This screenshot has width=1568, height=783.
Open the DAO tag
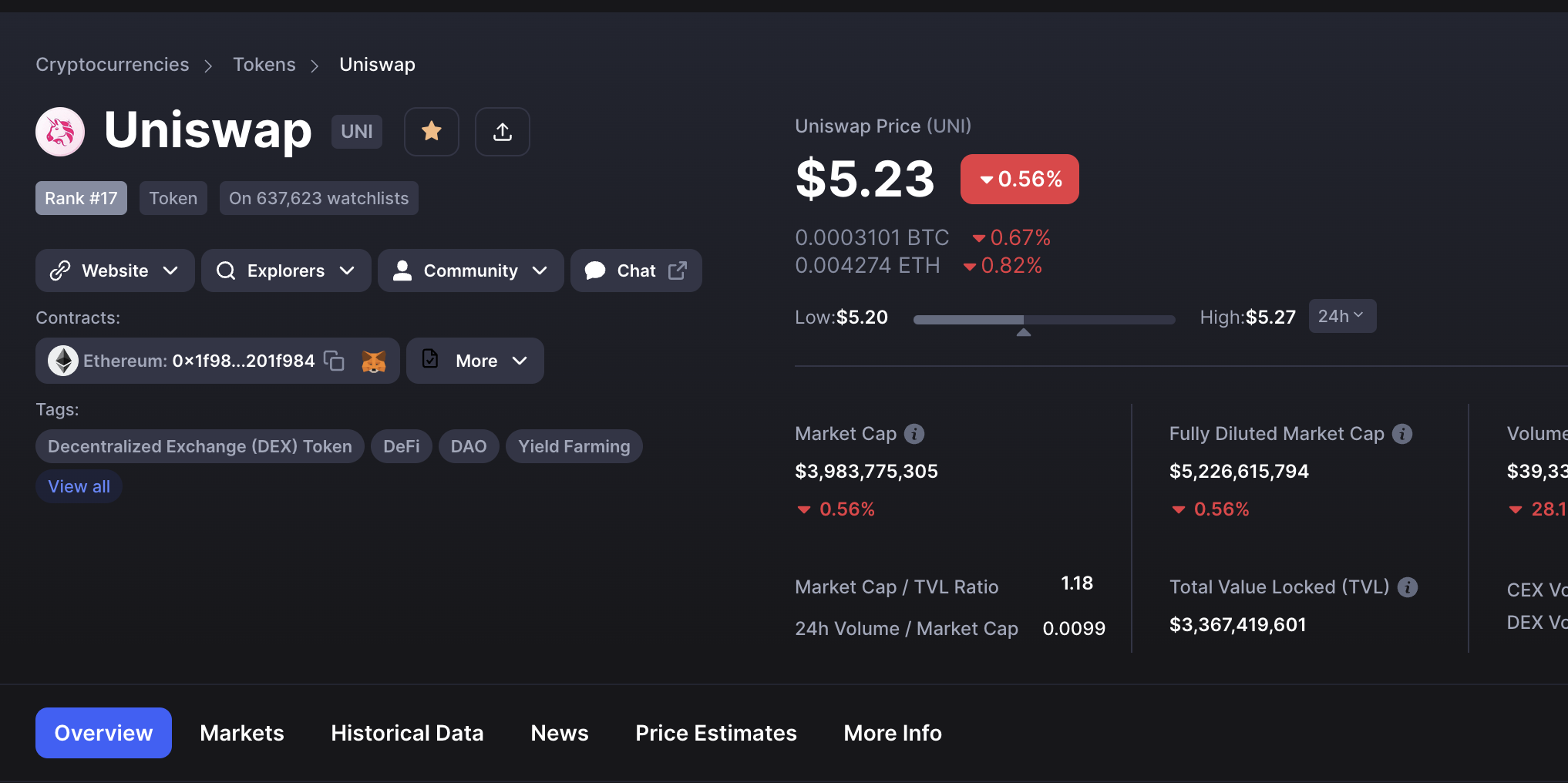coord(469,446)
